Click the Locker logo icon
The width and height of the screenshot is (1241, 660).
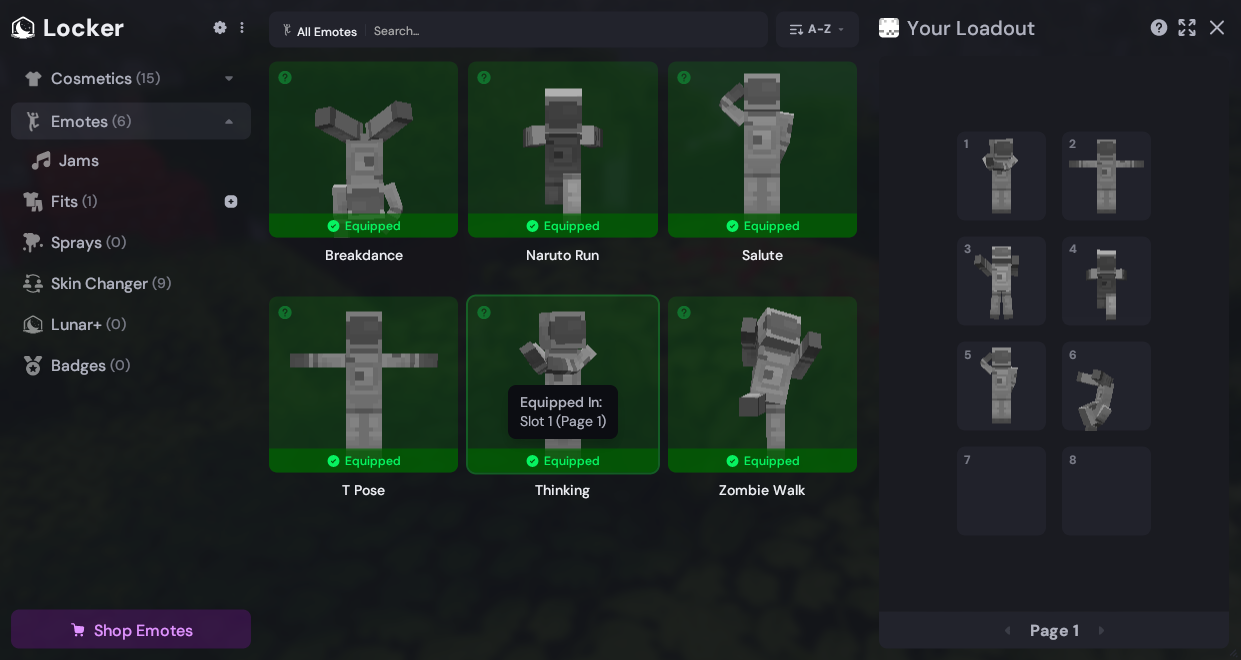[x=23, y=28]
